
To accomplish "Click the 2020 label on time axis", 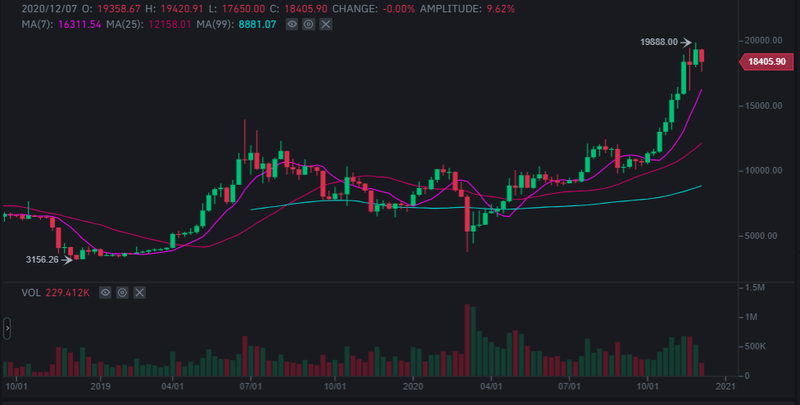I will (415, 385).
